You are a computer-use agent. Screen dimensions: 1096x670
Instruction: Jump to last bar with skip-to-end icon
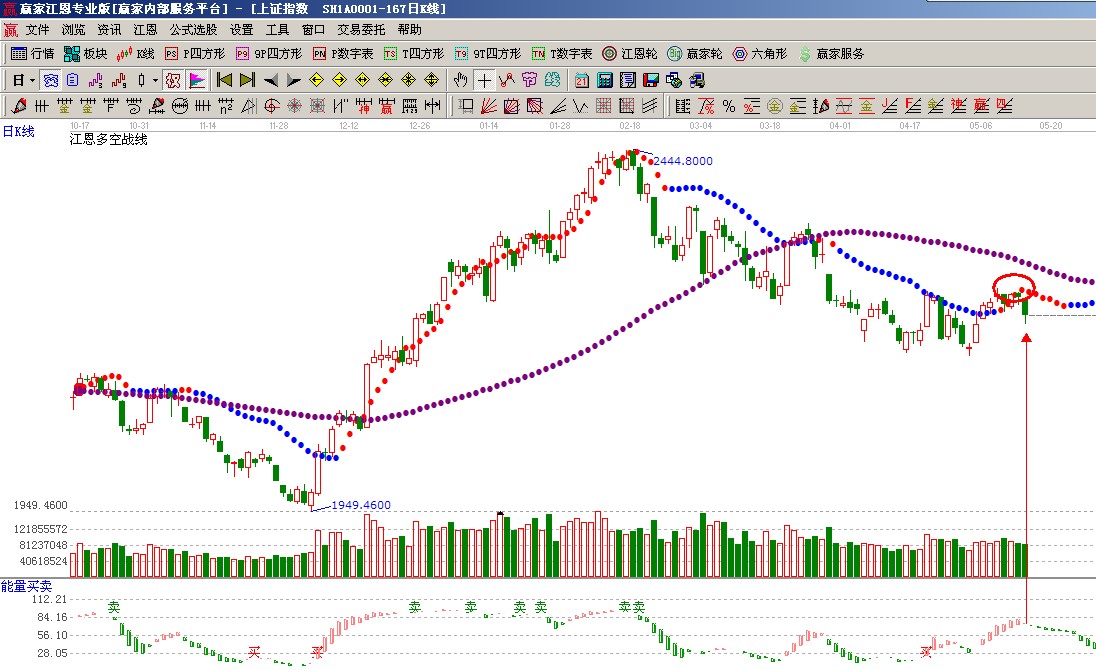click(x=247, y=80)
